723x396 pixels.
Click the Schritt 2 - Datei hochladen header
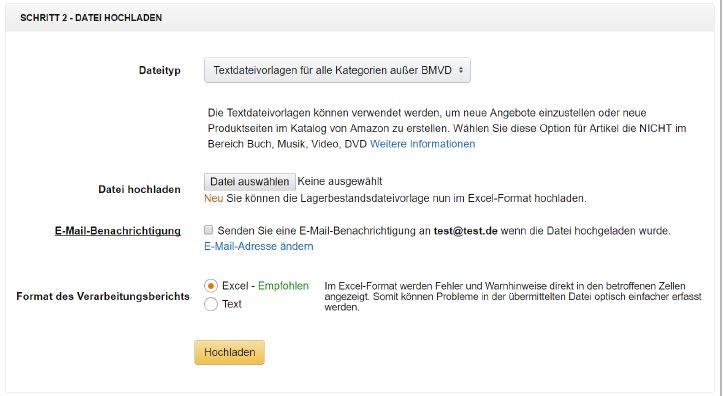[x=91, y=18]
